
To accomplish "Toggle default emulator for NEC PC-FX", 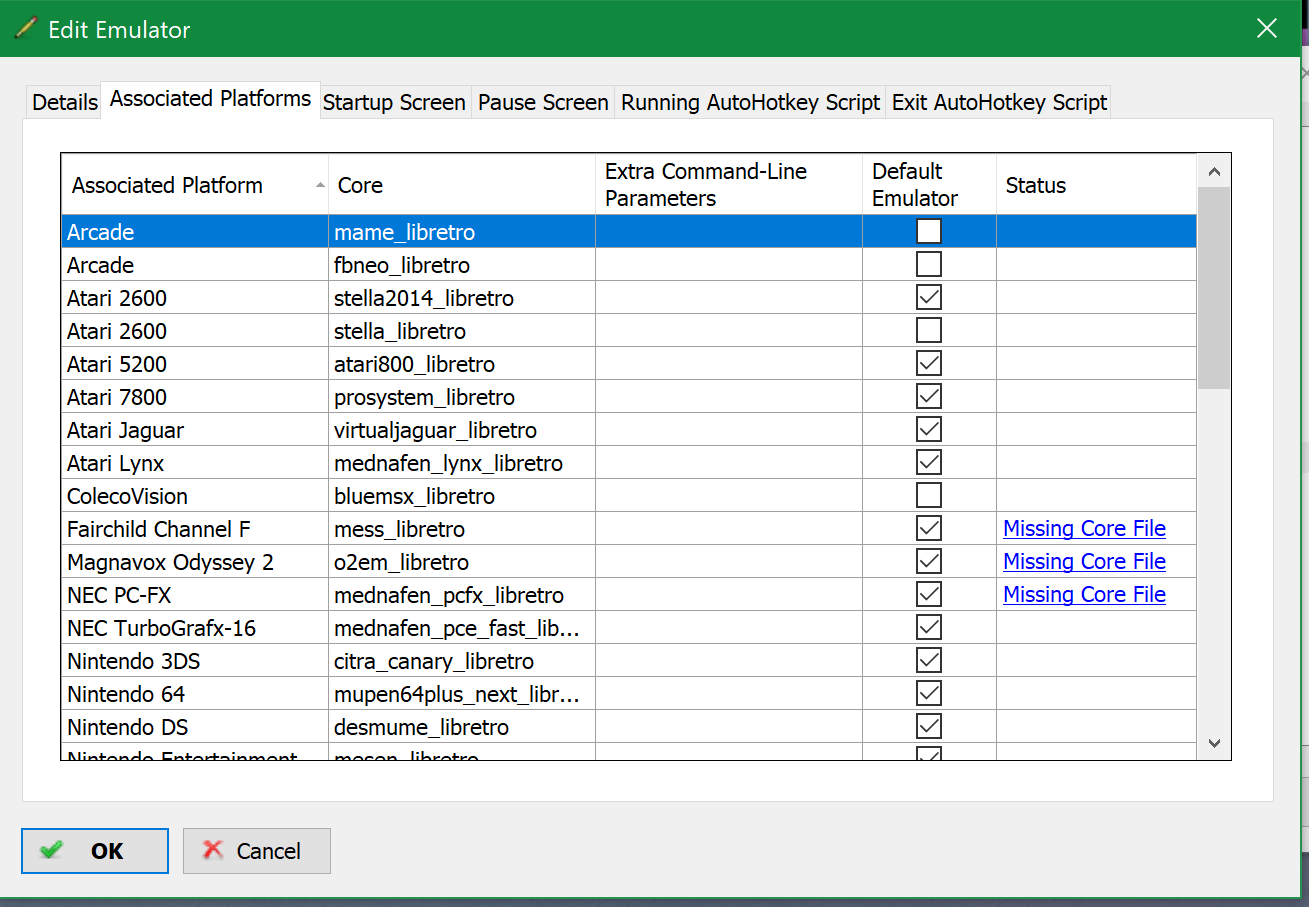I will tap(929, 595).
